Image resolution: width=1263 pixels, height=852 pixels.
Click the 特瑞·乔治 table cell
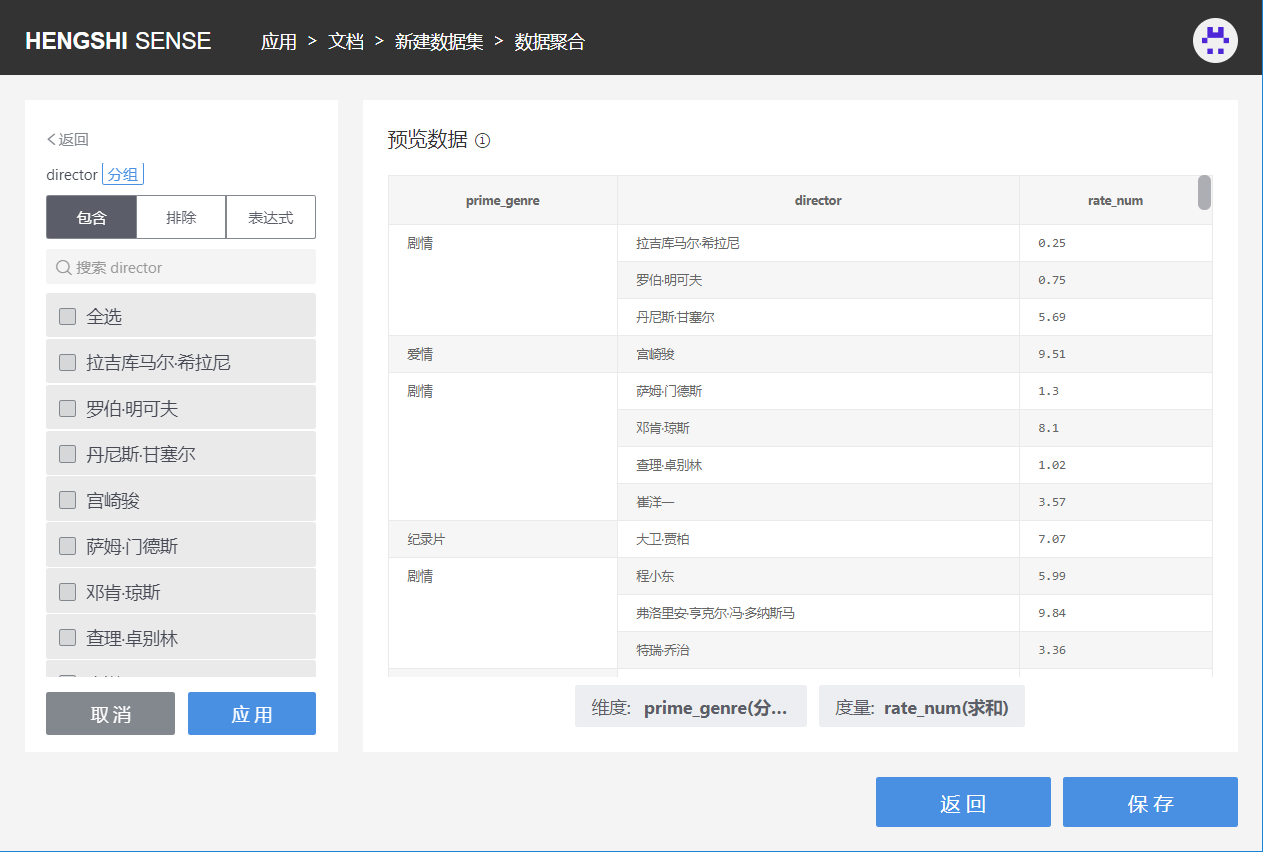click(x=818, y=650)
